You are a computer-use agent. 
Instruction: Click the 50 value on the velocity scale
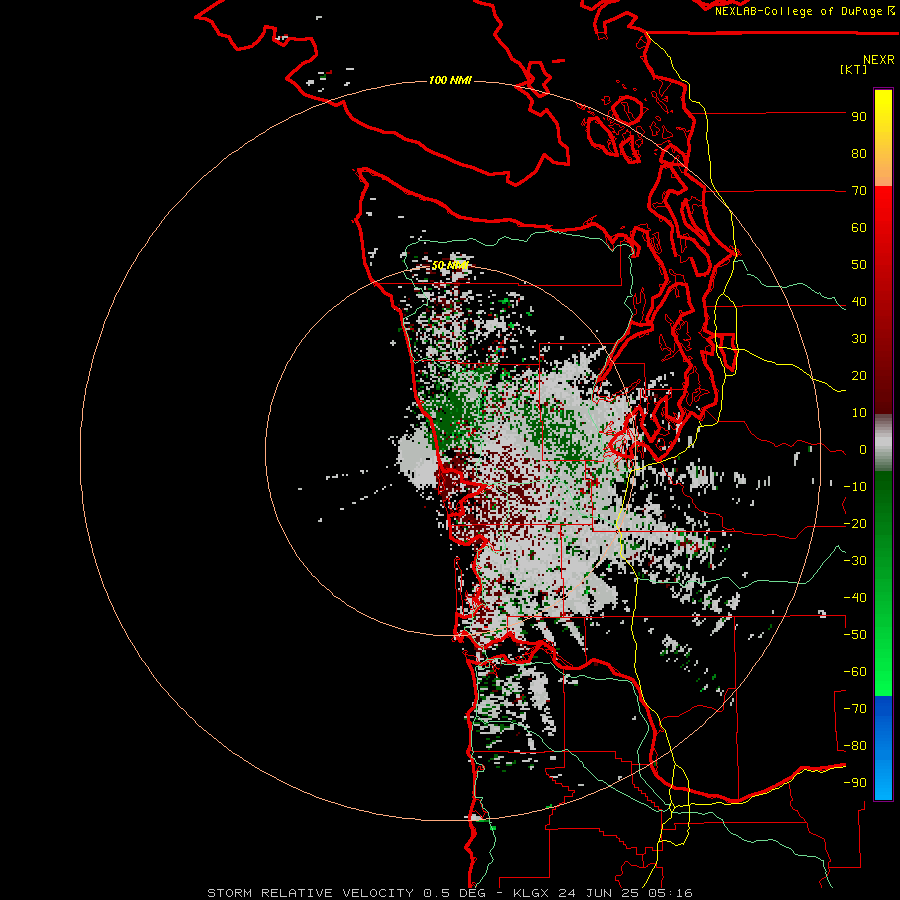click(859, 265)
